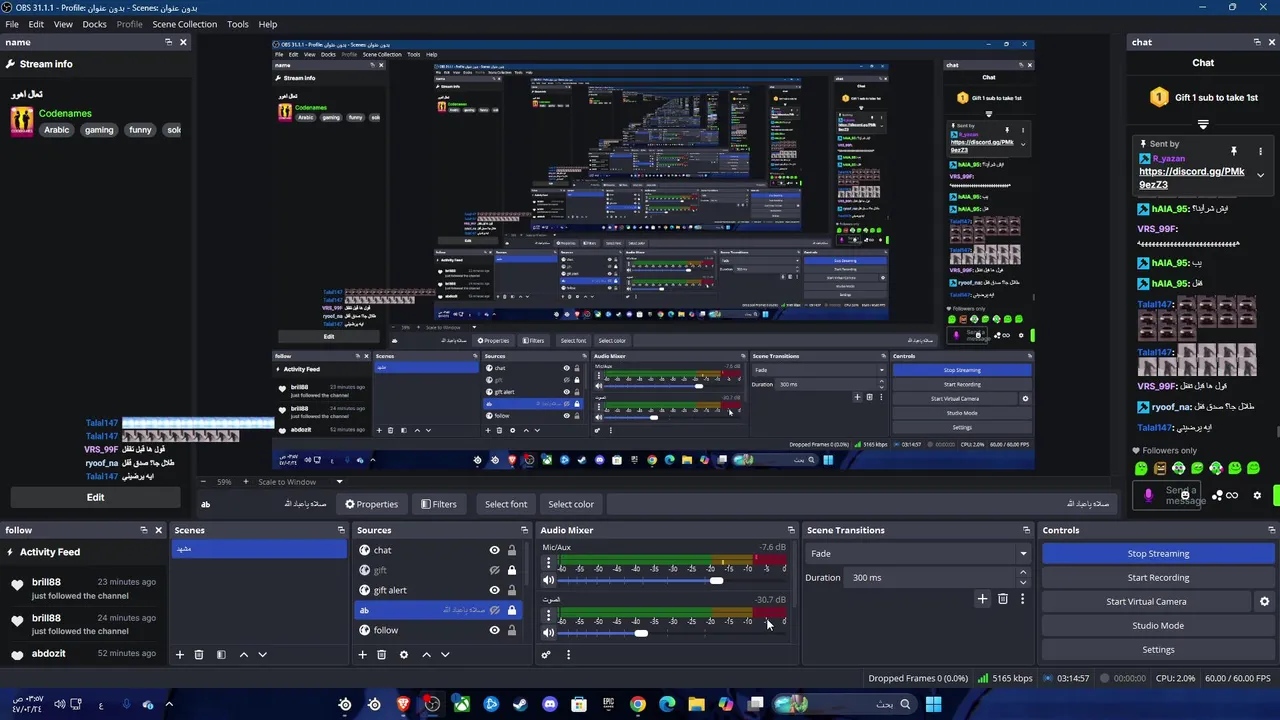Viewport: 1280px width, 720px height.
Task: Click the Select color button
Action: tap(571, 504)
